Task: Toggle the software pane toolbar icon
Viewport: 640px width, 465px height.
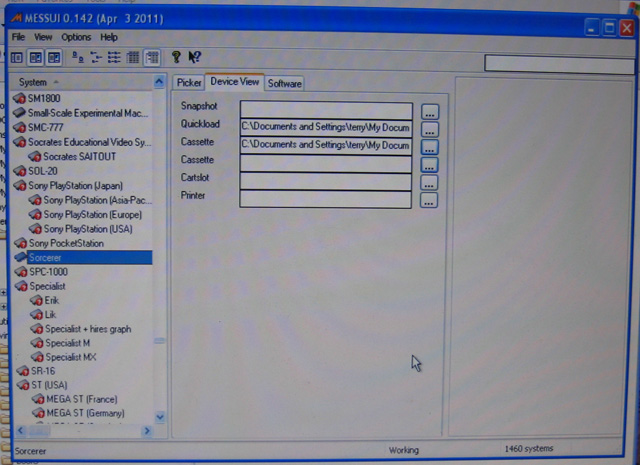Action: [54, 58]
